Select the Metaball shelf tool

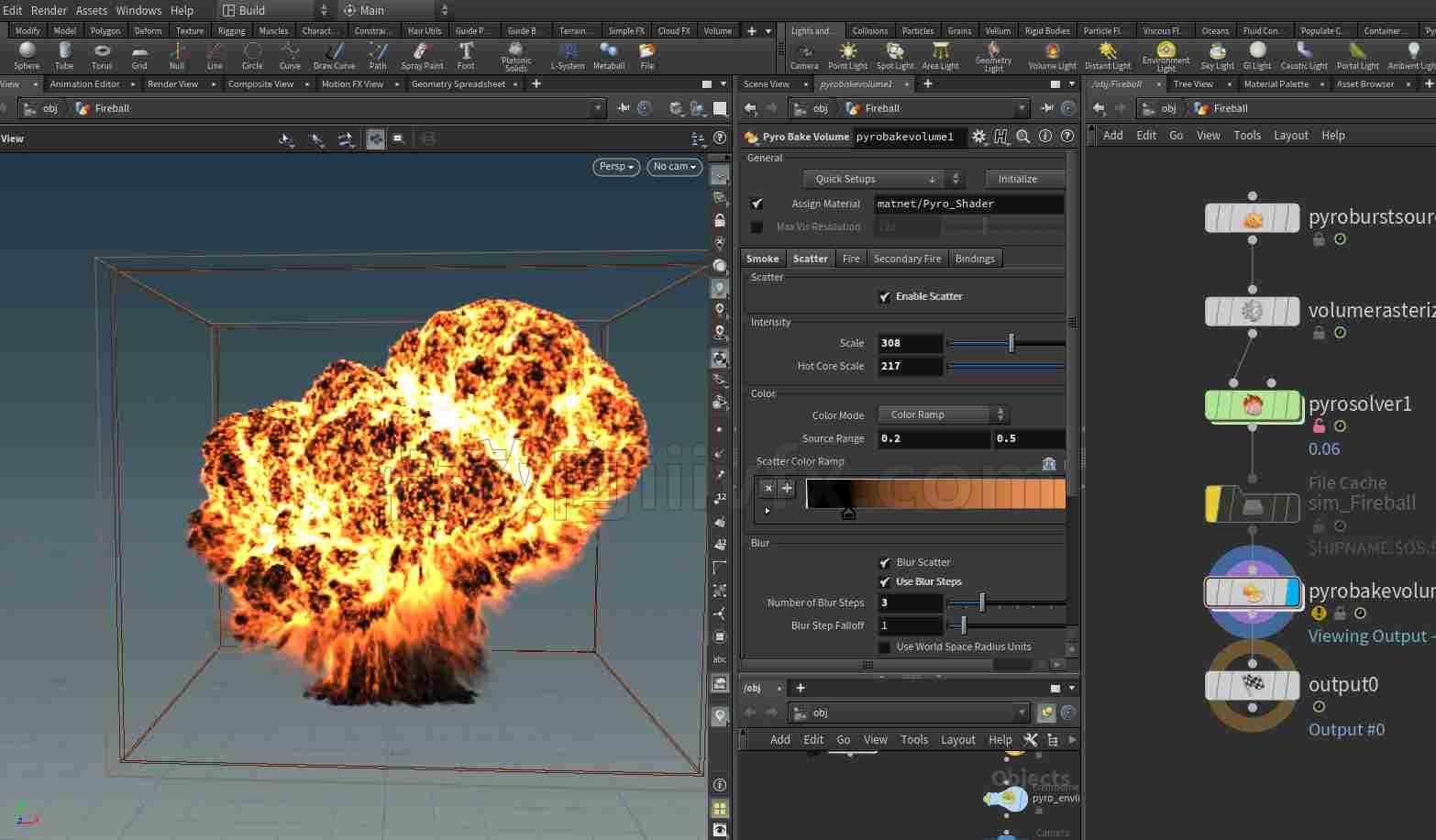pos(609,56)
